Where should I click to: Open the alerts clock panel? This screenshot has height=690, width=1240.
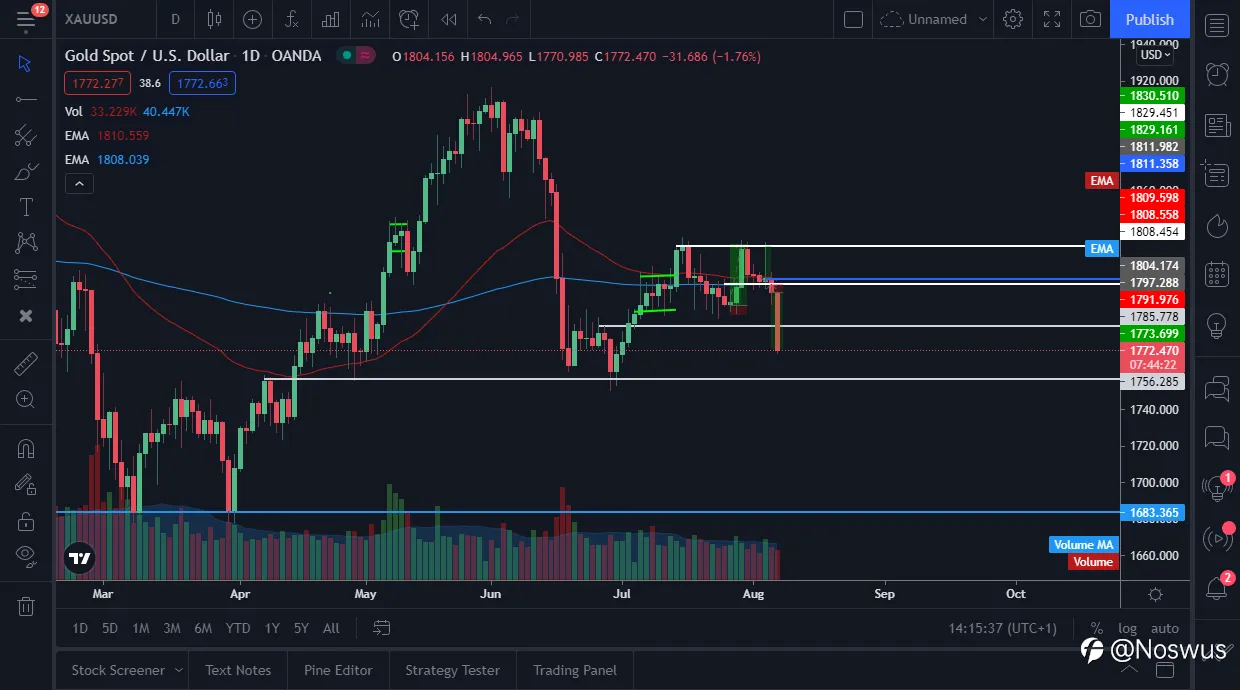pyautogui.click(x=1217, y=75)
